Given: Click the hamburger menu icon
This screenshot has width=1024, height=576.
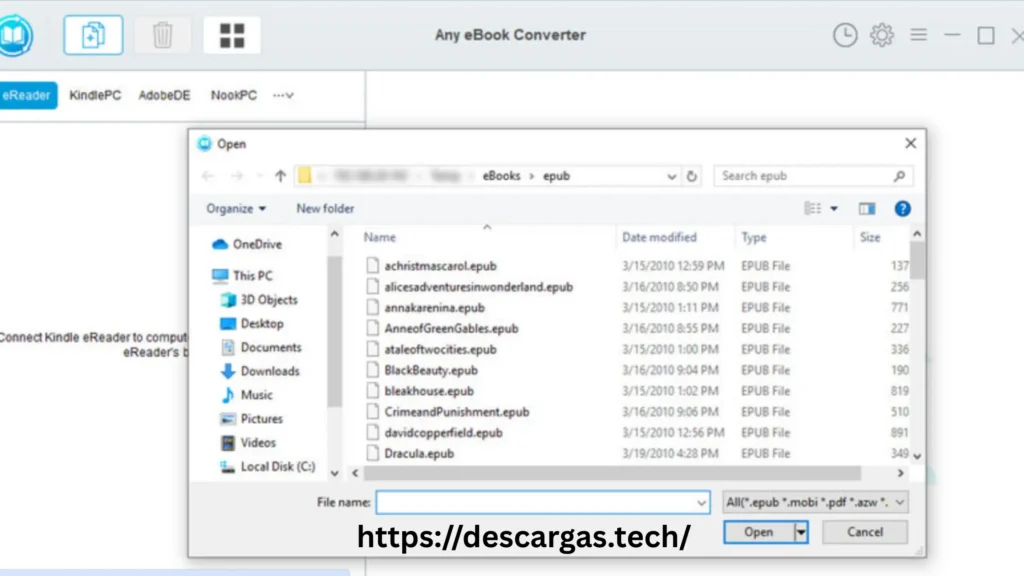Looking at the screenshot, I should (918, 34).
